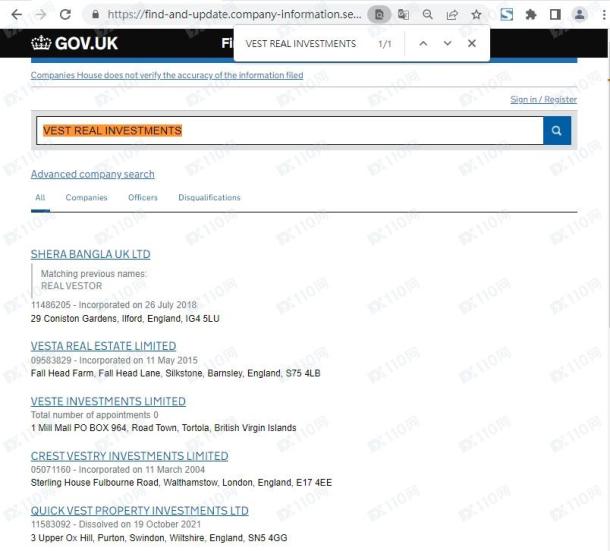Click the company search input field
Image resolution: width=610 pixels, height=551 pixels.
click(289, 130)
